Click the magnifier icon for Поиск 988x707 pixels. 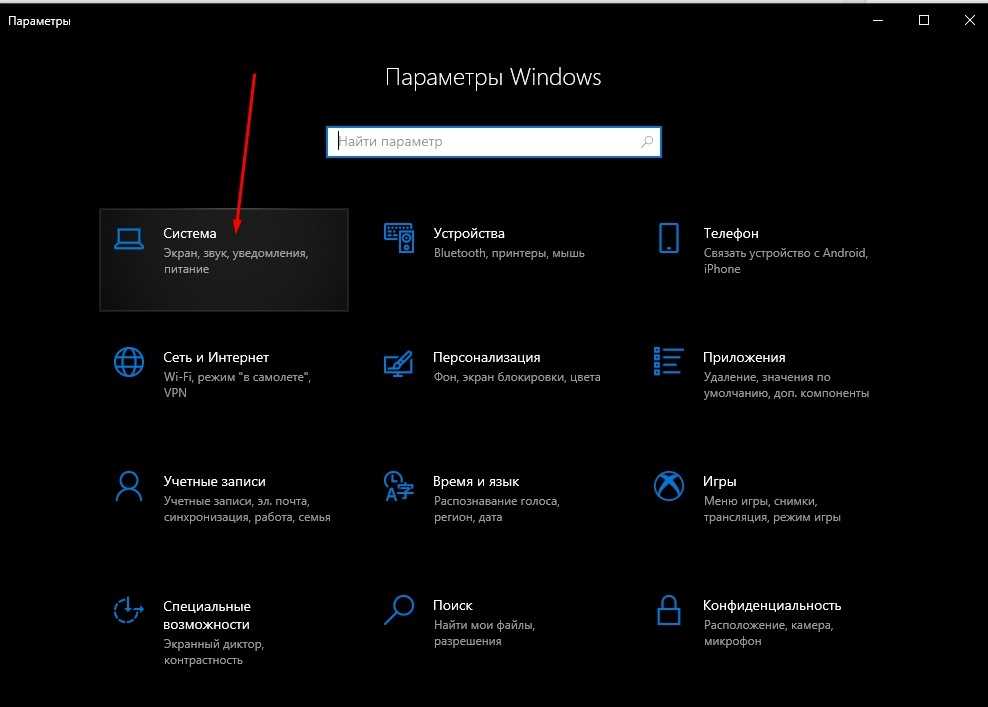(x=399, y=608)
